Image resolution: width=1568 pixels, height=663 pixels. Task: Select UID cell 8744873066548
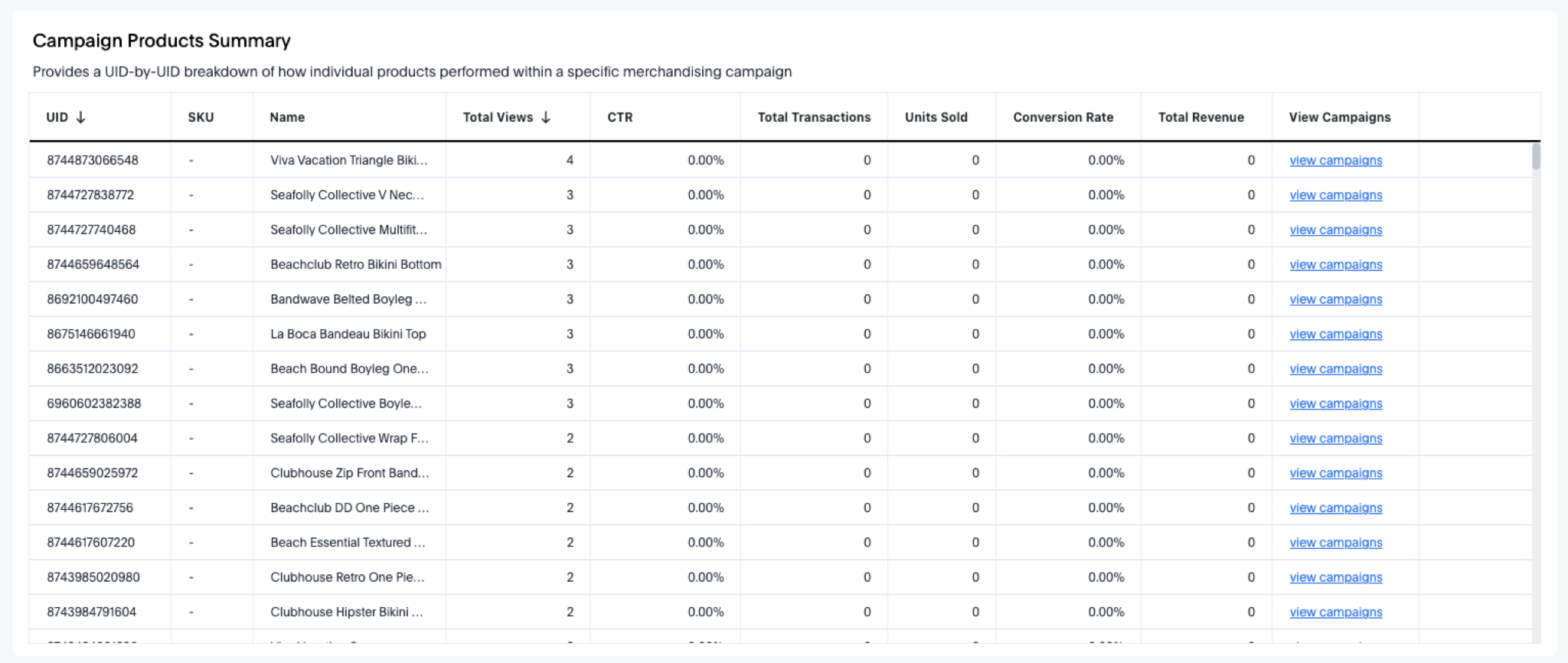coord(93,161)
